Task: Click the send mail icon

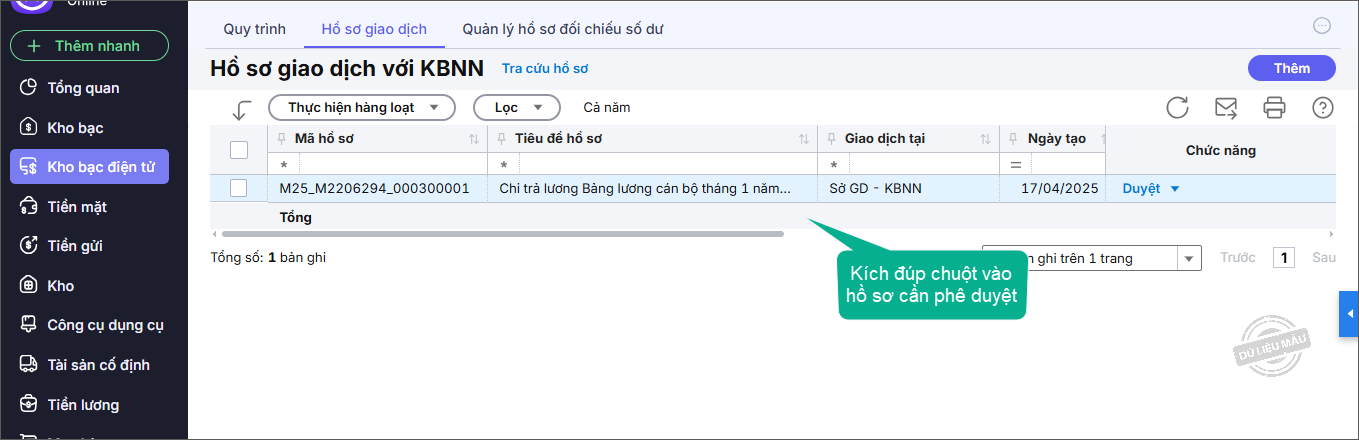Action: (1225, 107)
